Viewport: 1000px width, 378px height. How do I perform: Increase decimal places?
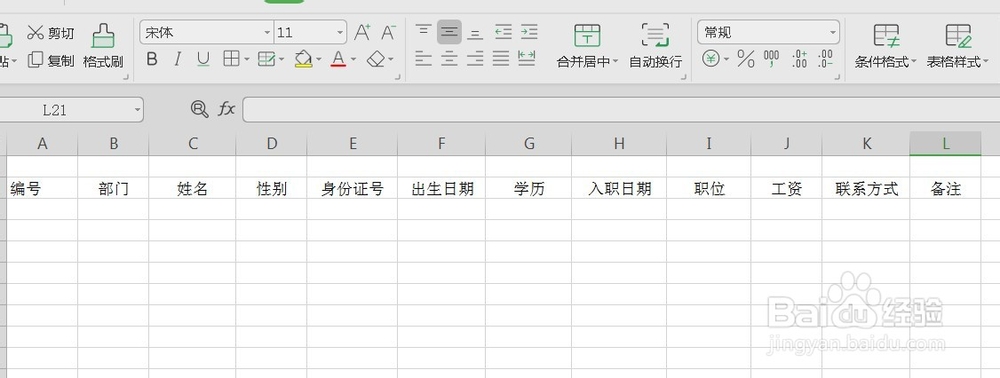[x=799, y=59]
